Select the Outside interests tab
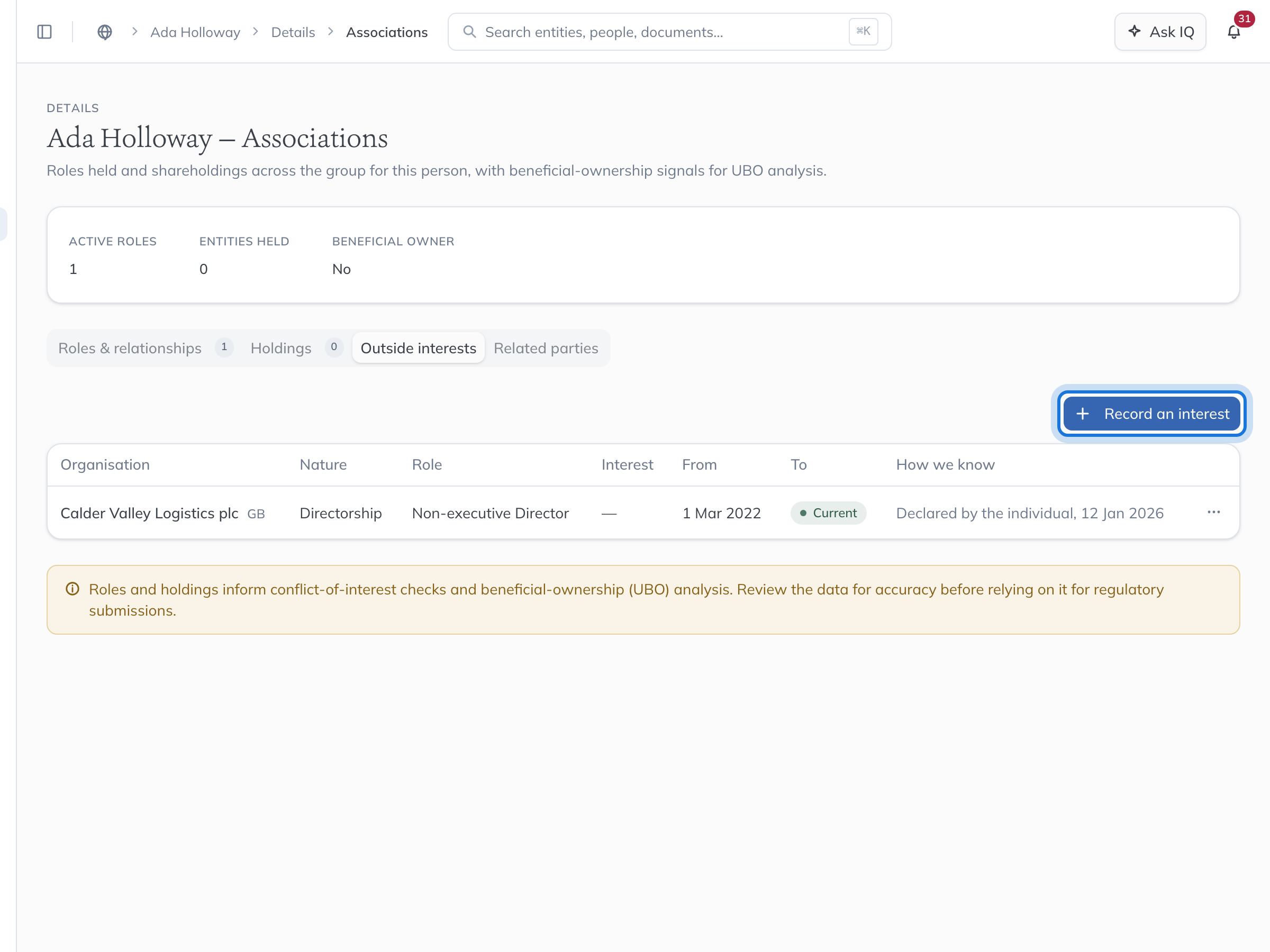The width and height of the screenshot is (1270, 952). tap(419, 349)
